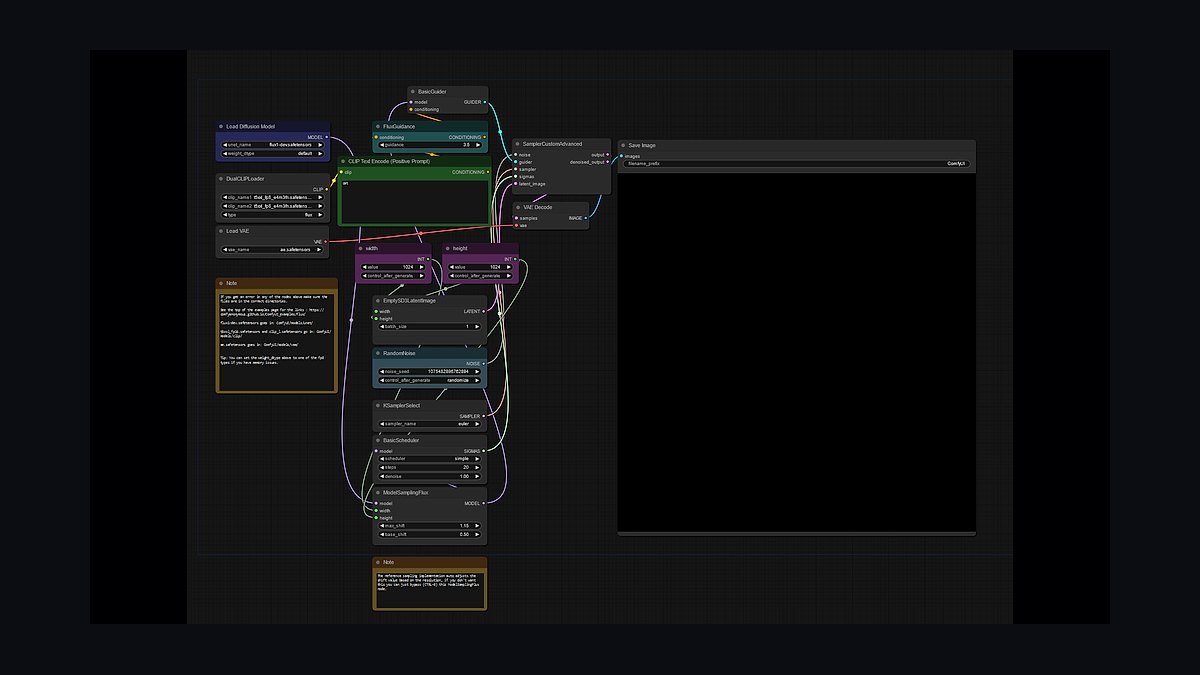Collapse the RandomNoise node via its dot
The height and width of the screenshot is (675, 1200).
(378, 353)
